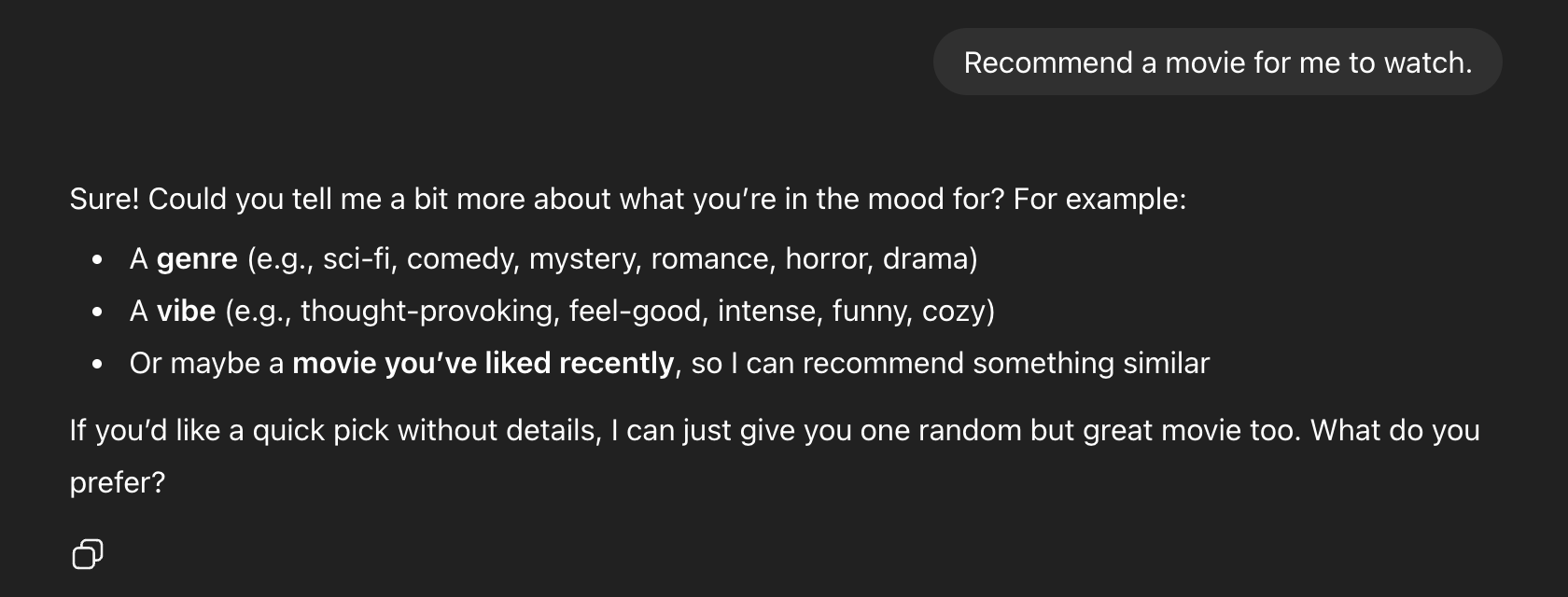Click the bold word "vibe"
The image size is (1568, 597).
[186, 311]
